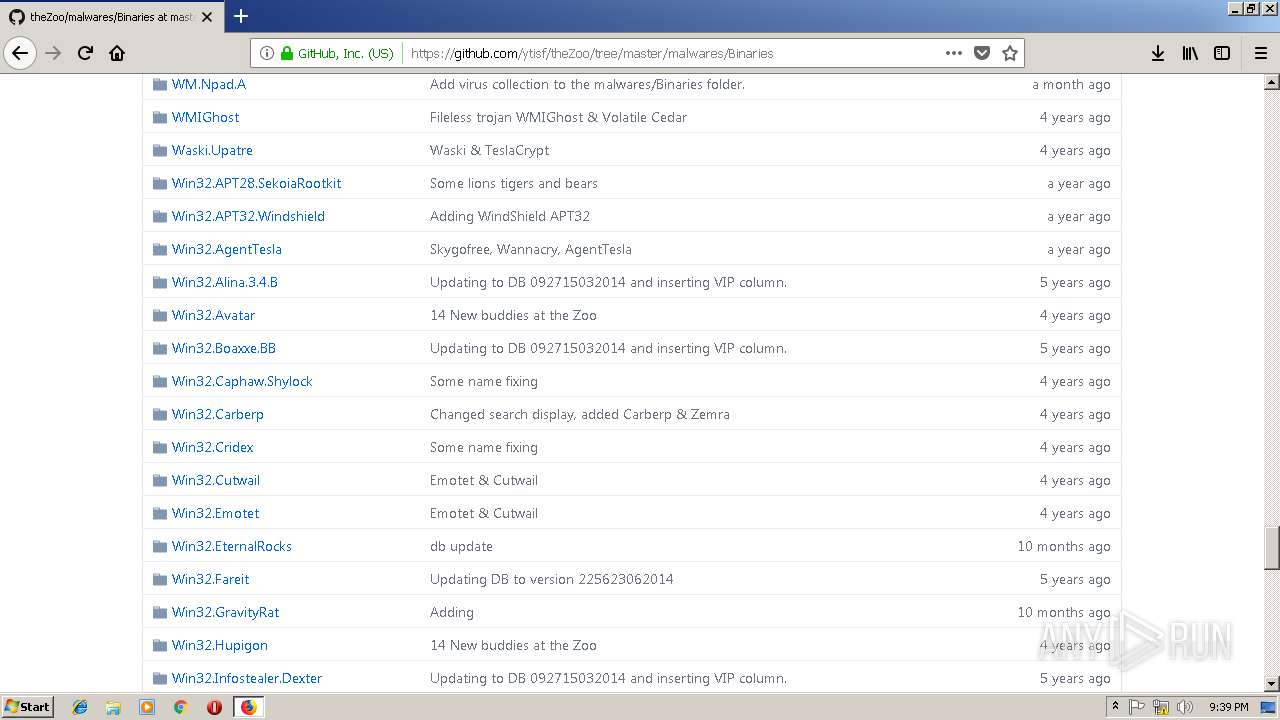The height and width of the screenshot is (720, 1280).
Task: Open commit 'Some lions tigers and bears'
Action: click(x=513, y=183)
